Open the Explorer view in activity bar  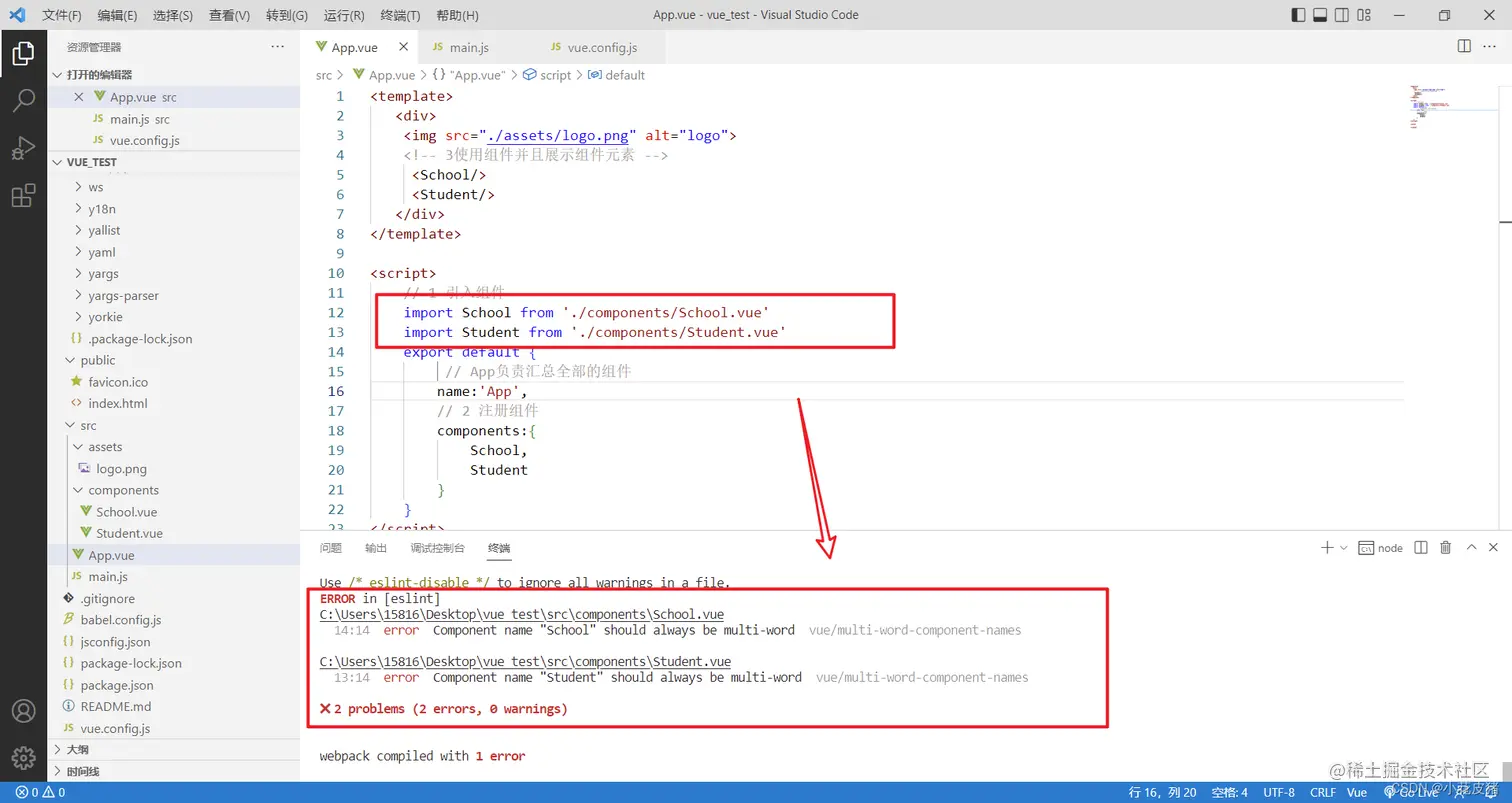click(23, 53)
